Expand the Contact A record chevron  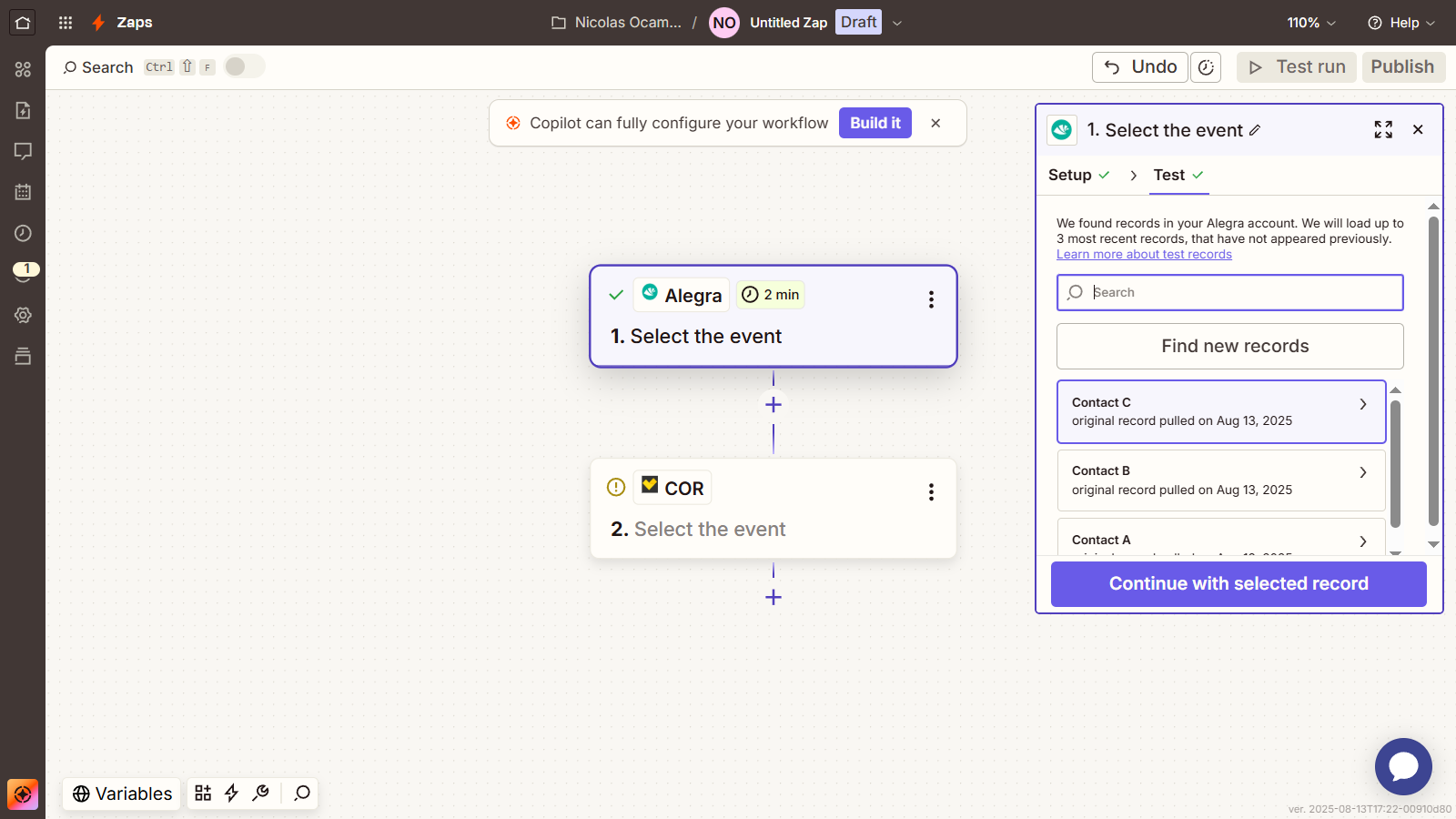(1363, 541)
